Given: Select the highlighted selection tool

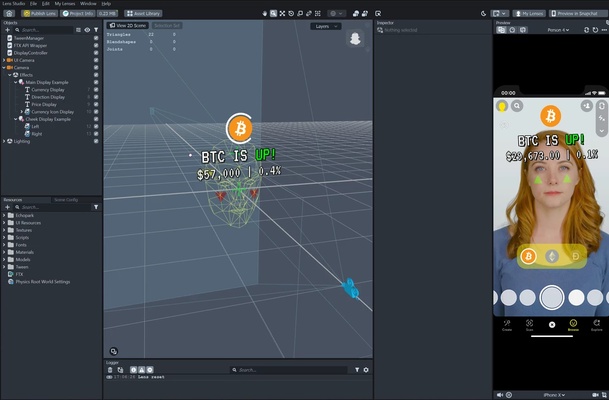Looking at the screenshot, I should (273, 14).
